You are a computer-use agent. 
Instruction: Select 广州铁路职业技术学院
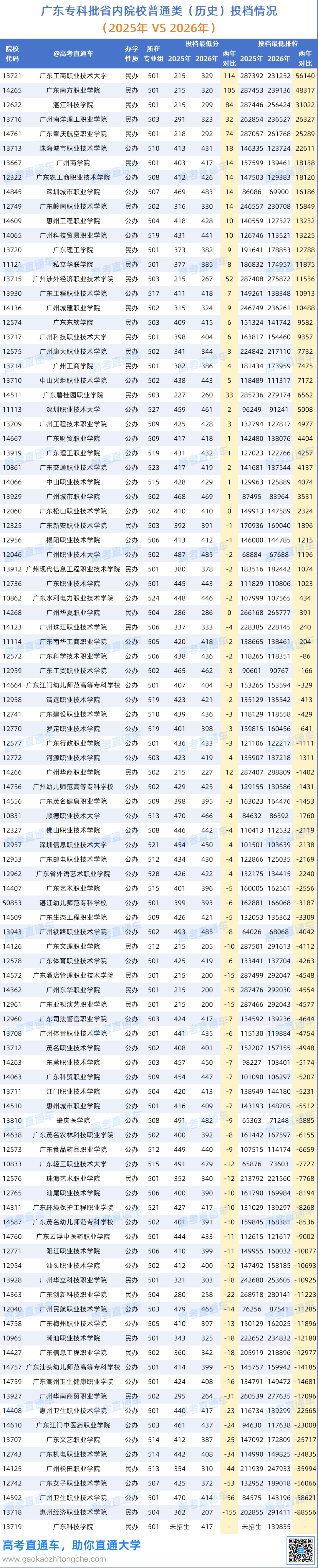[x=73, y=932]
